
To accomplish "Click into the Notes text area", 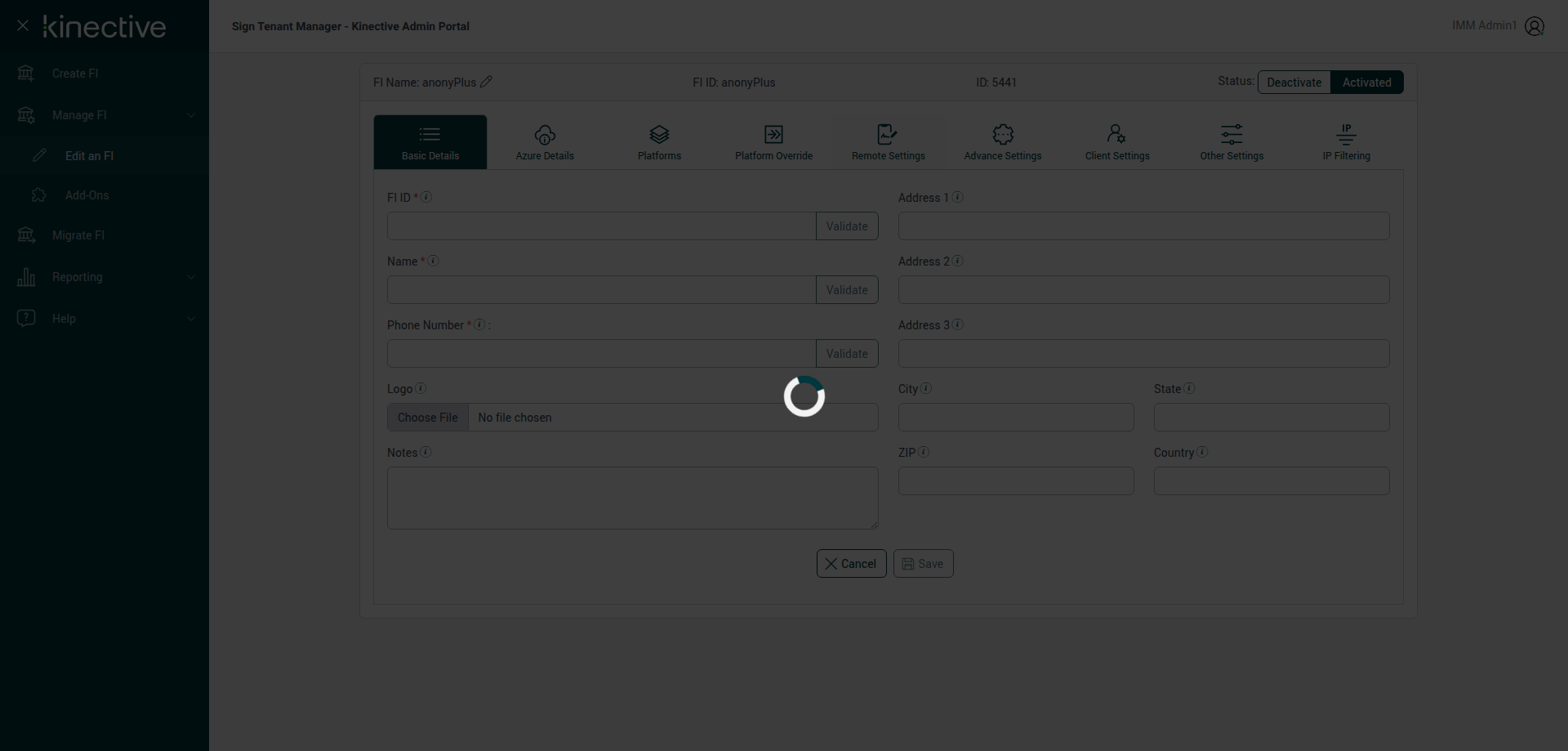I will click(x=633, y=498).
